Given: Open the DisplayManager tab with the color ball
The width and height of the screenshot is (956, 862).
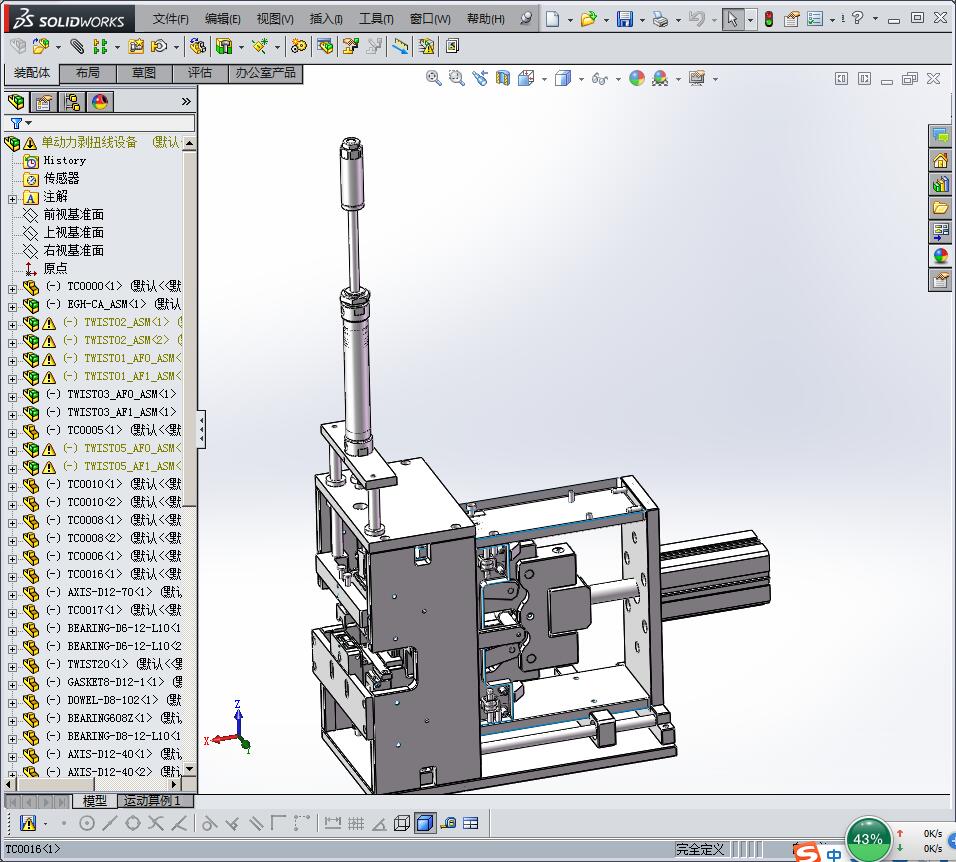Looking at the screenshot, I should 99,101.
